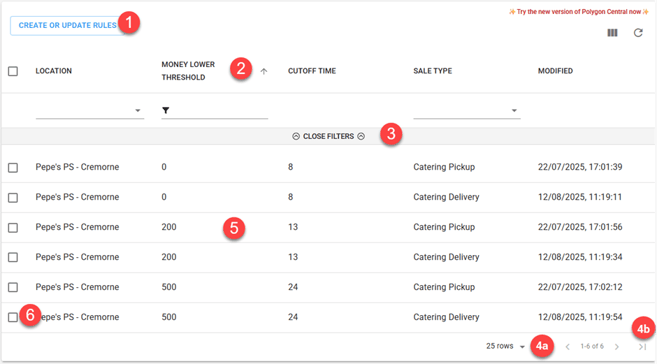Click Create or Update Rules button

click(67, 26)
